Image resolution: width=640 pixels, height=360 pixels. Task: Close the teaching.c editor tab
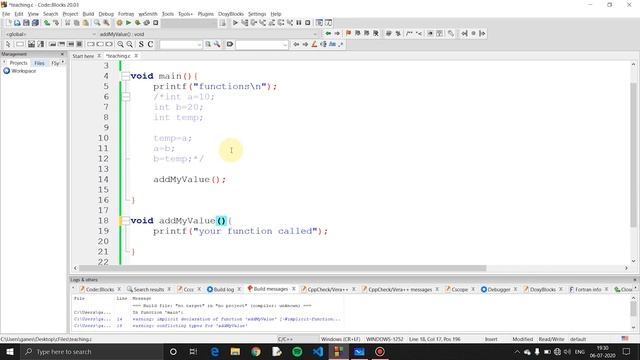click(136, 56)
